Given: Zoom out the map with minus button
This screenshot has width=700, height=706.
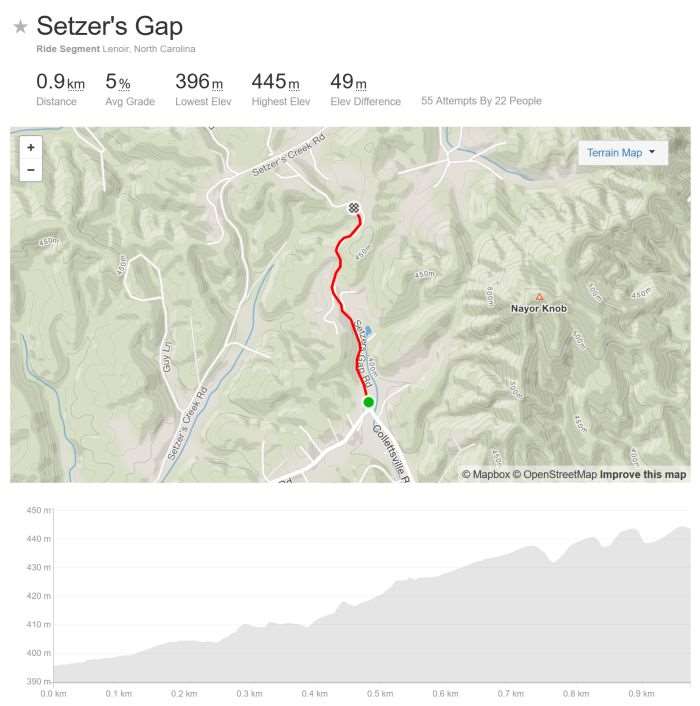Looking at the screenshot, I should coord(31,170).
